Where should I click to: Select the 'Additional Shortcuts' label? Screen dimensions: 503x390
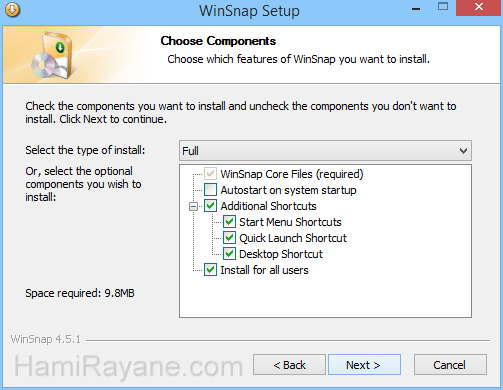[268, 206]
